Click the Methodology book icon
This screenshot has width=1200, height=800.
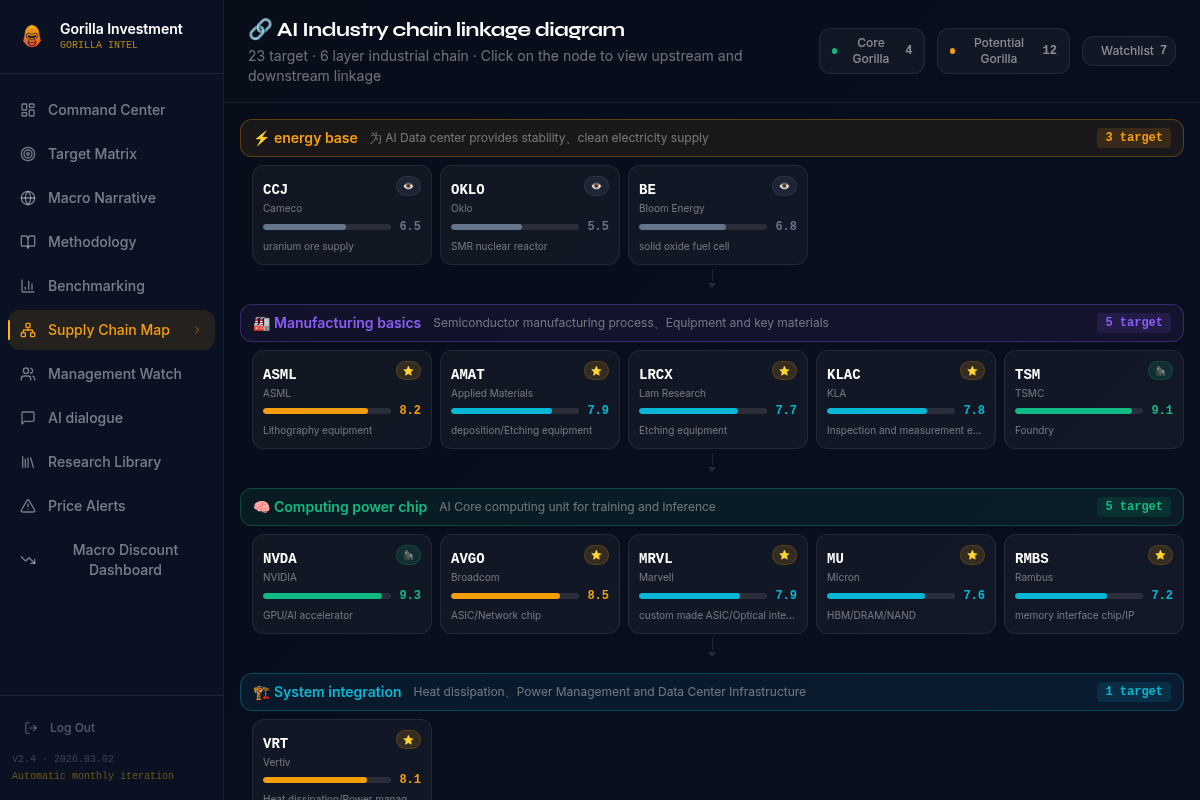[28, 242]
